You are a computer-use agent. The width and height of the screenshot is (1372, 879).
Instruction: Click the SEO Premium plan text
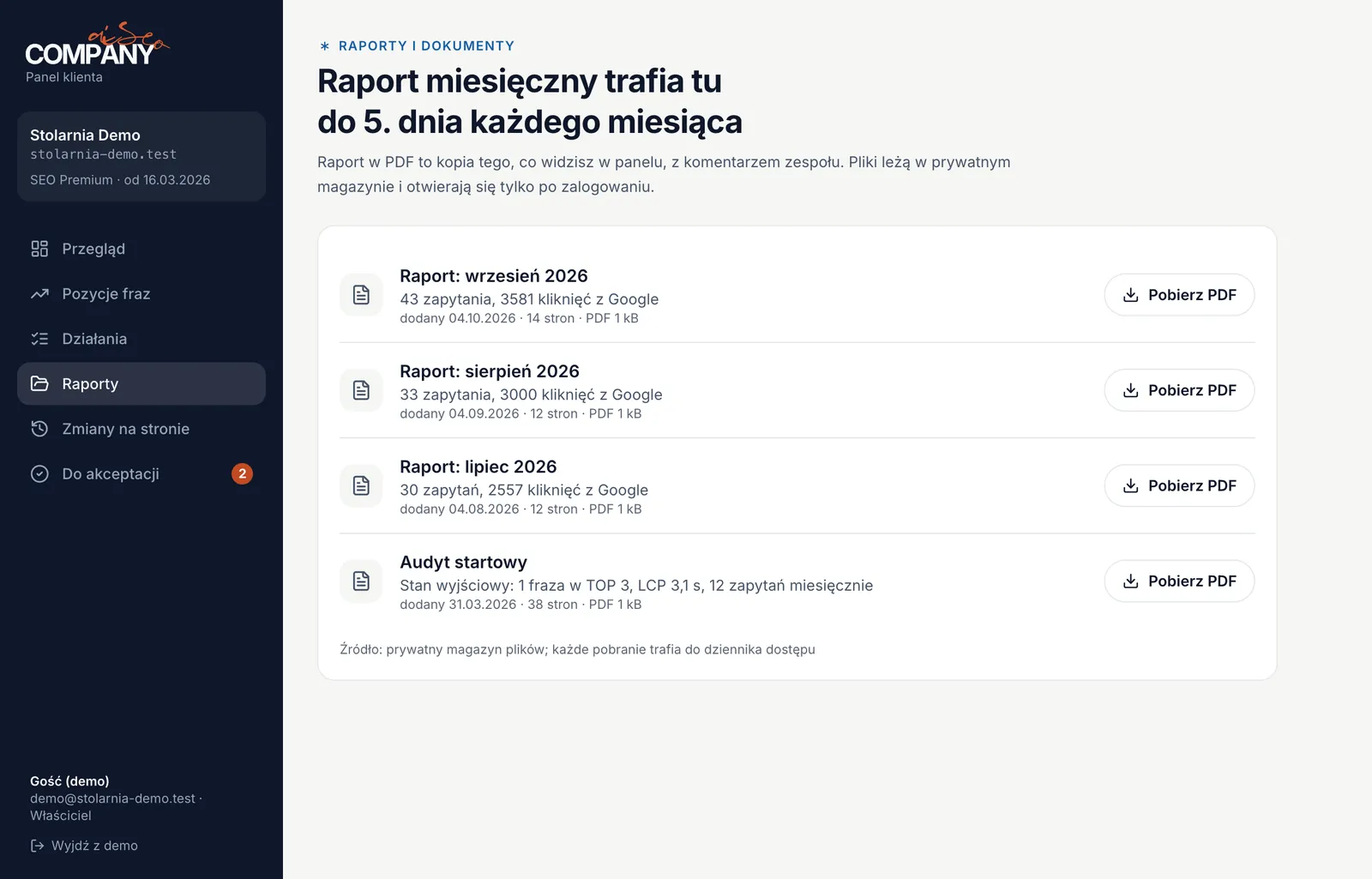coord(71,180)
